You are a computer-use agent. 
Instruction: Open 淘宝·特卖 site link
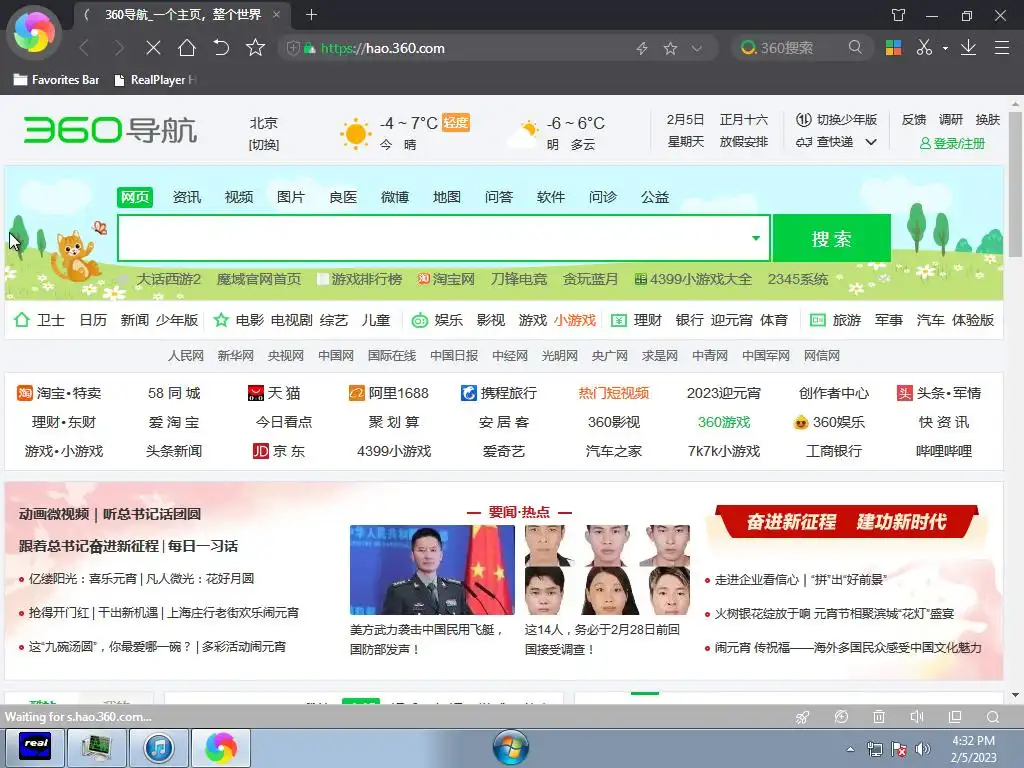click(x=59, y=392)
